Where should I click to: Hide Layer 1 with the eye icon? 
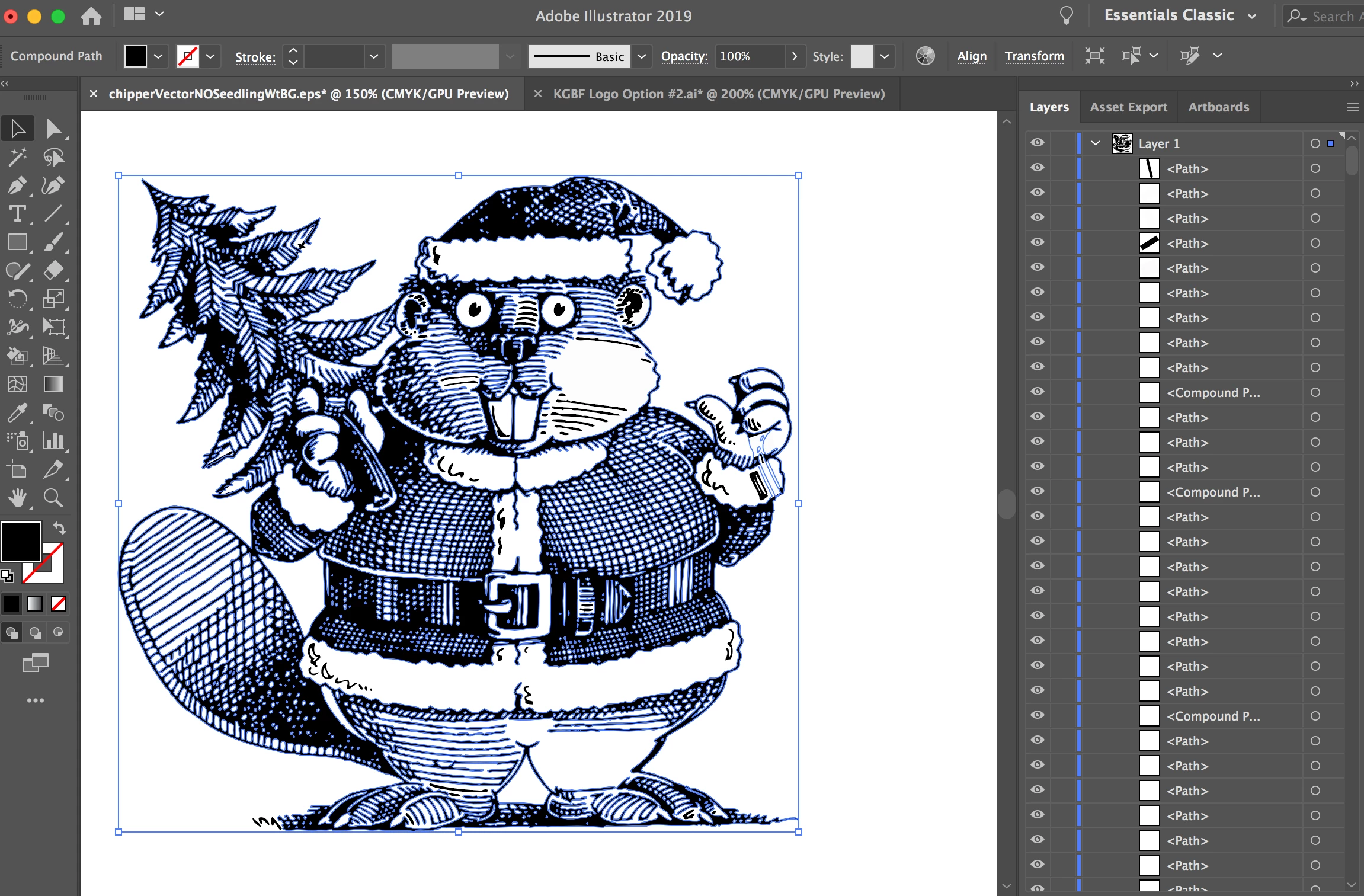tap(1037, 143)
